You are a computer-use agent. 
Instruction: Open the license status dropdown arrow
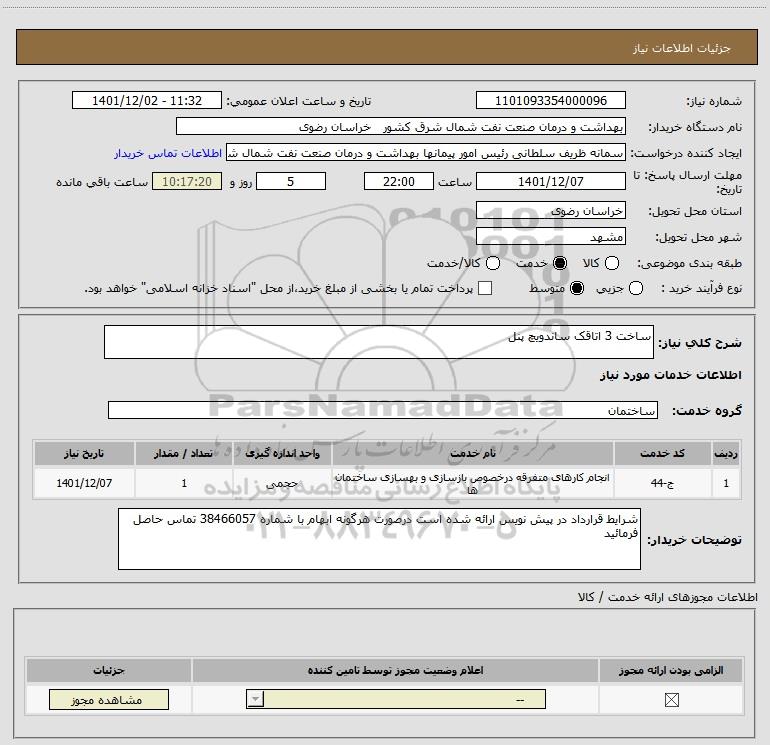[x=255, y=699]
